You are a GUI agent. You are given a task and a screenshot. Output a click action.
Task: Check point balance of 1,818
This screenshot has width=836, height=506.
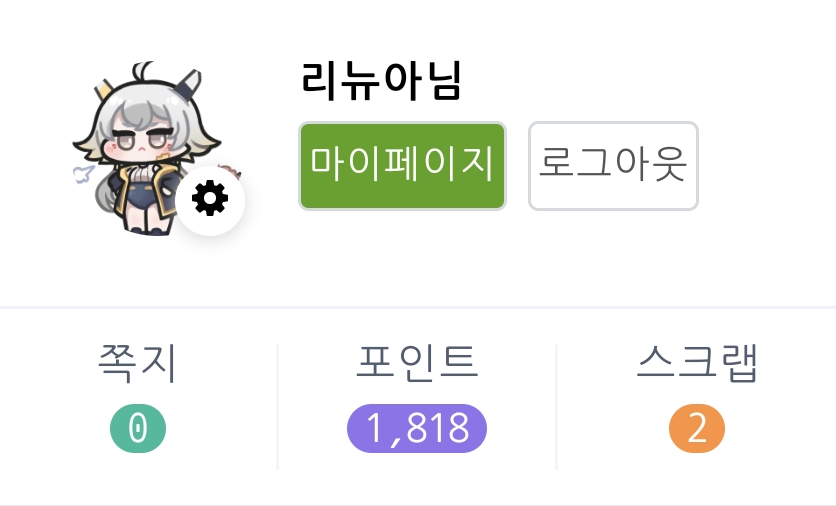(417, 428)
